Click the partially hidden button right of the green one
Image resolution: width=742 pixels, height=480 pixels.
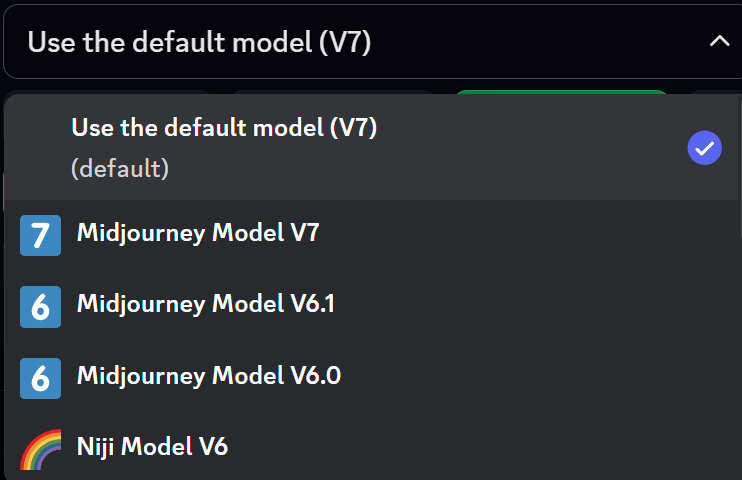715,93
